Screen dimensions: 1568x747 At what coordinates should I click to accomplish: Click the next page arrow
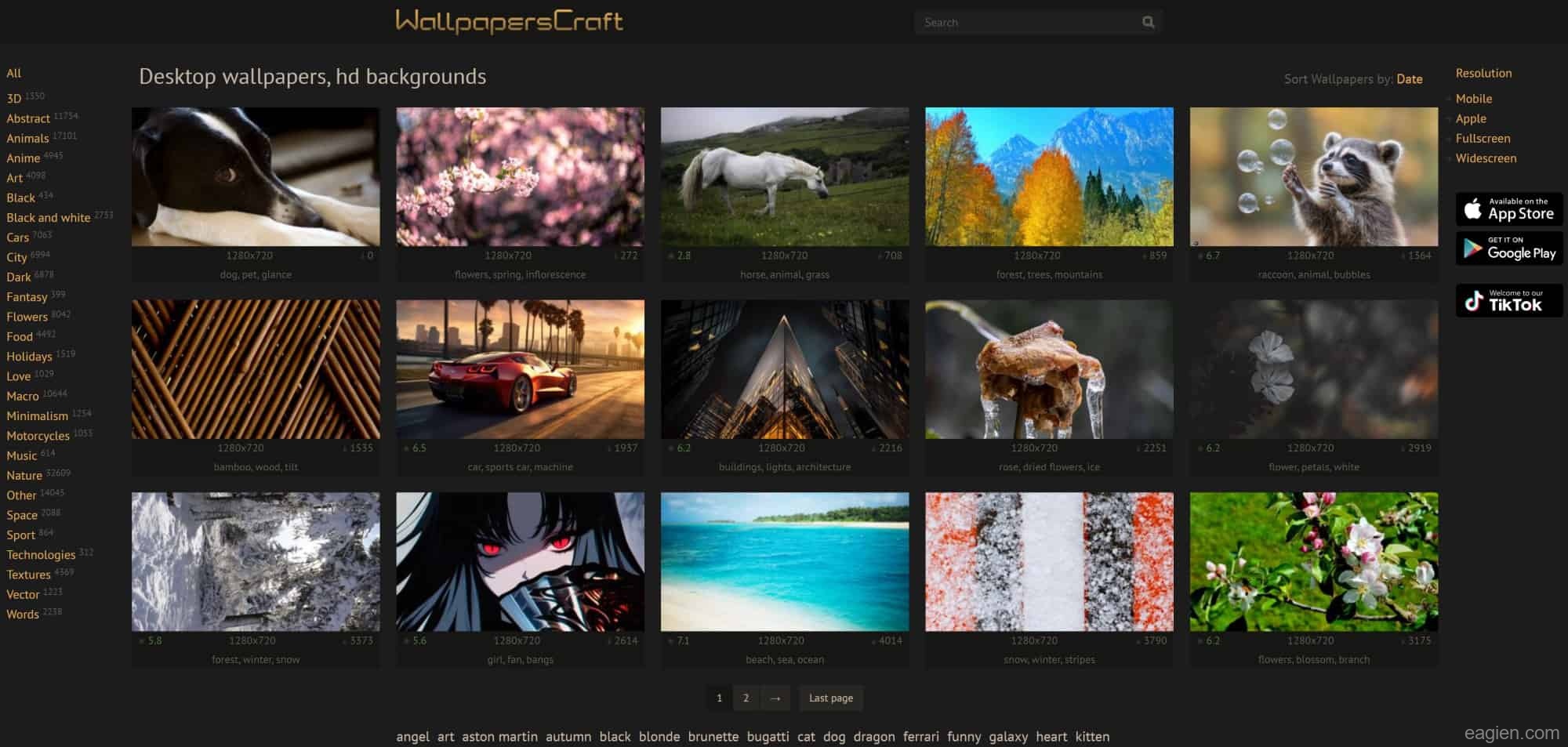(775, 698)
